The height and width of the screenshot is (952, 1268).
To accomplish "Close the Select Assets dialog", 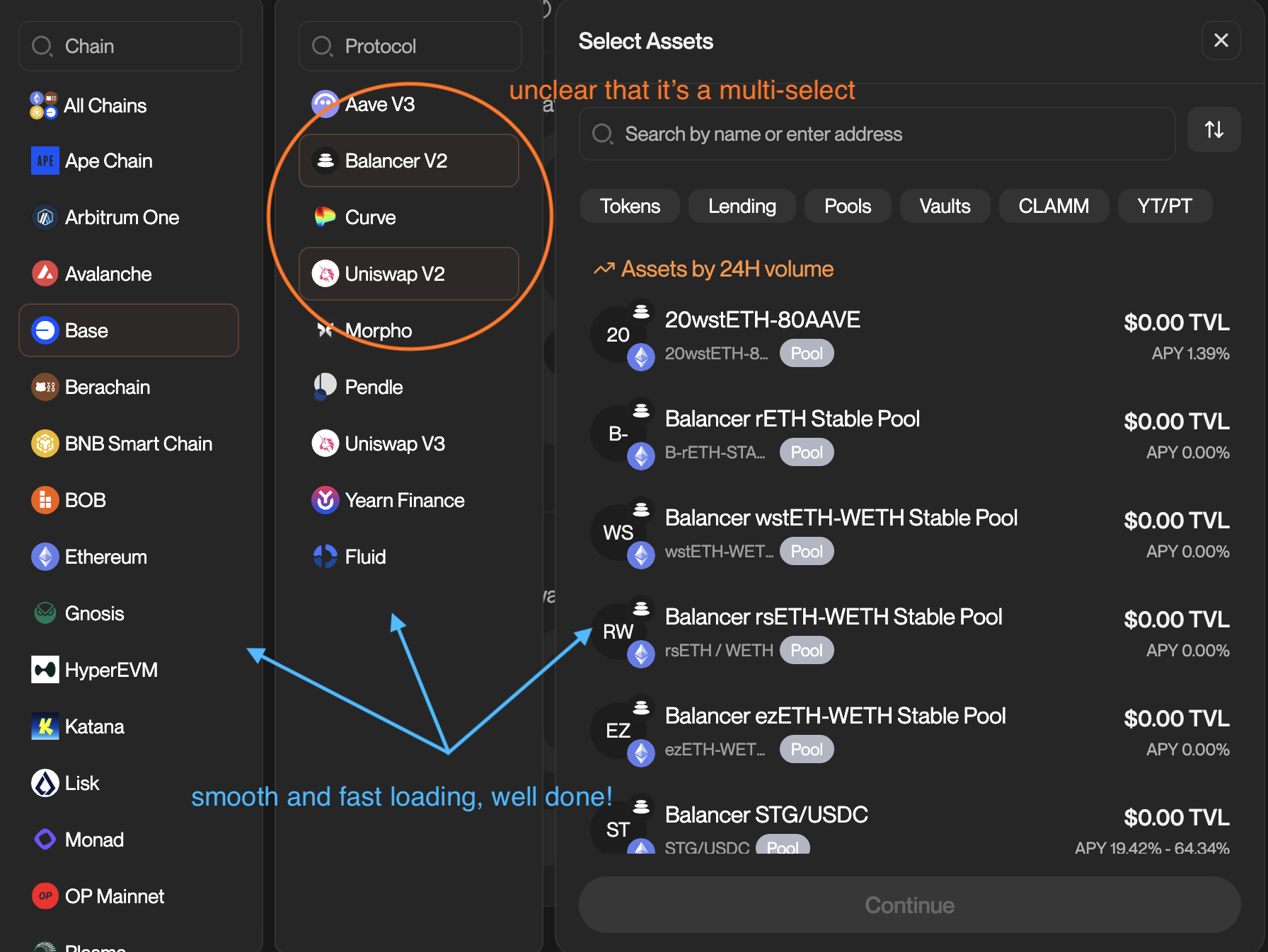I will 1221,40.
